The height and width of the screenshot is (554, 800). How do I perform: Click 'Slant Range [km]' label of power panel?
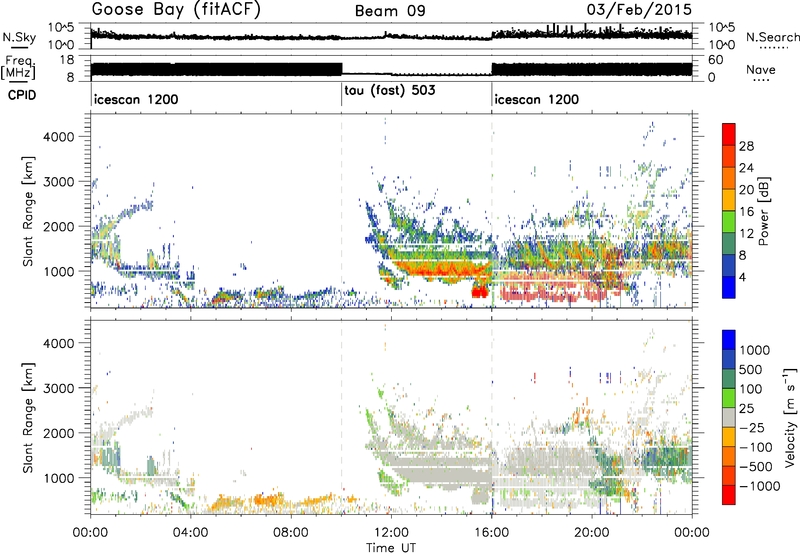[28, 211]
